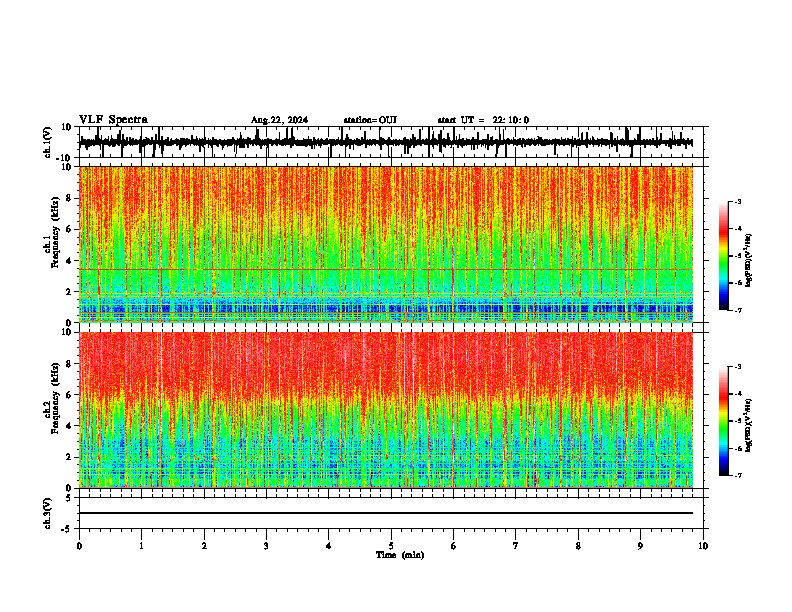Click the "station=OUJ" header label
The height and width of the screenshot is (612, 792).
pos(370,120)
